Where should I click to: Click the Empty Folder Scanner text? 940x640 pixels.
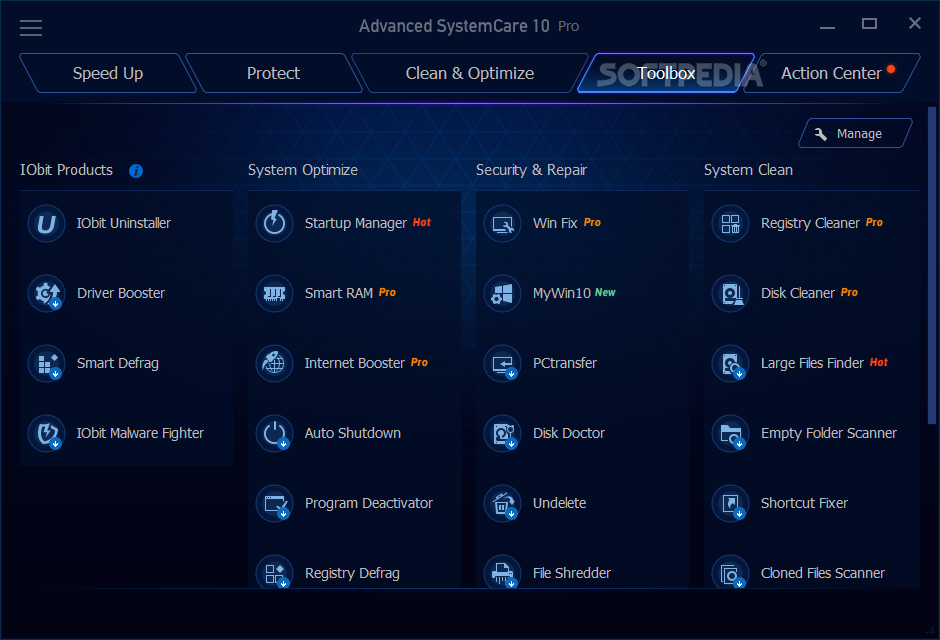coord(828,433)
